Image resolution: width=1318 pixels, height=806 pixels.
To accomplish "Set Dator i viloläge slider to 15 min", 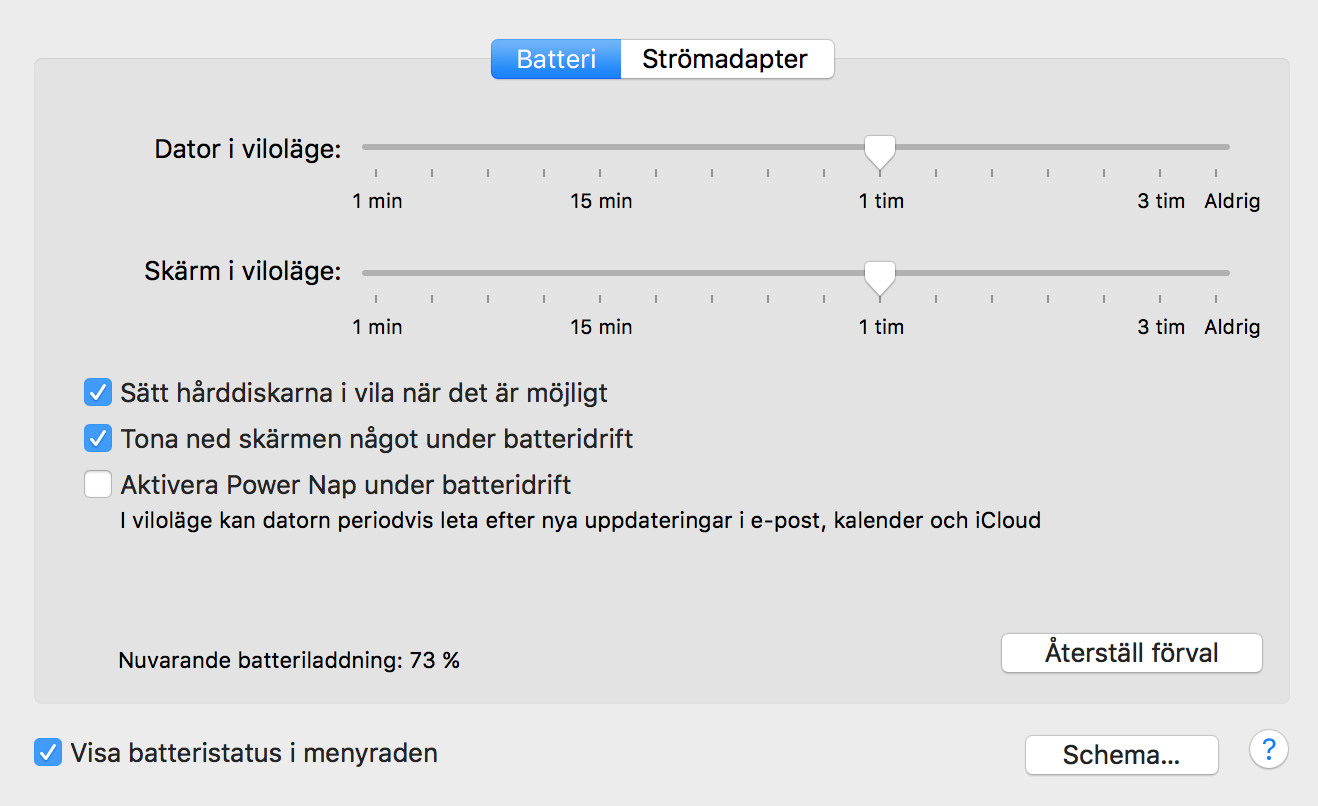I will point(600,147).
